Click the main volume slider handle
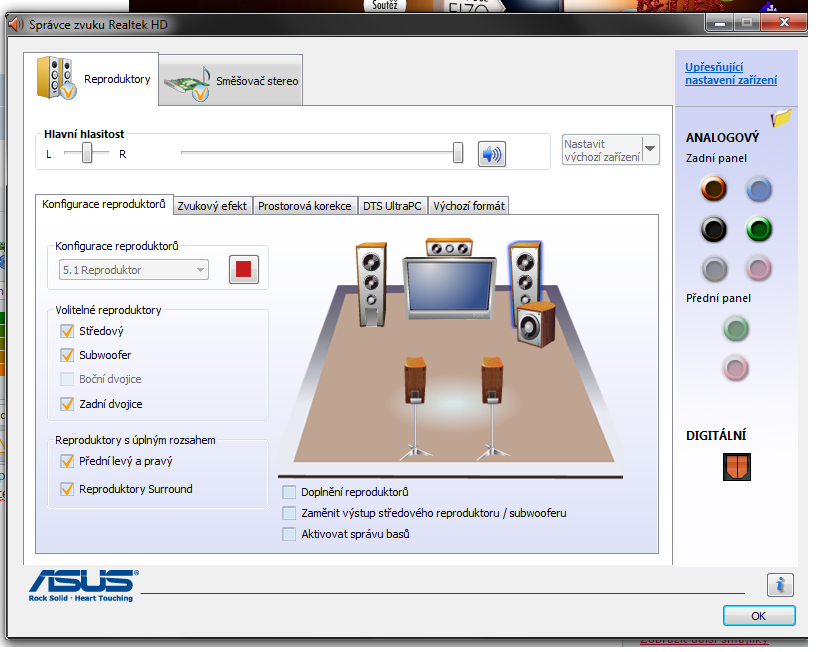 coord(458,153)
